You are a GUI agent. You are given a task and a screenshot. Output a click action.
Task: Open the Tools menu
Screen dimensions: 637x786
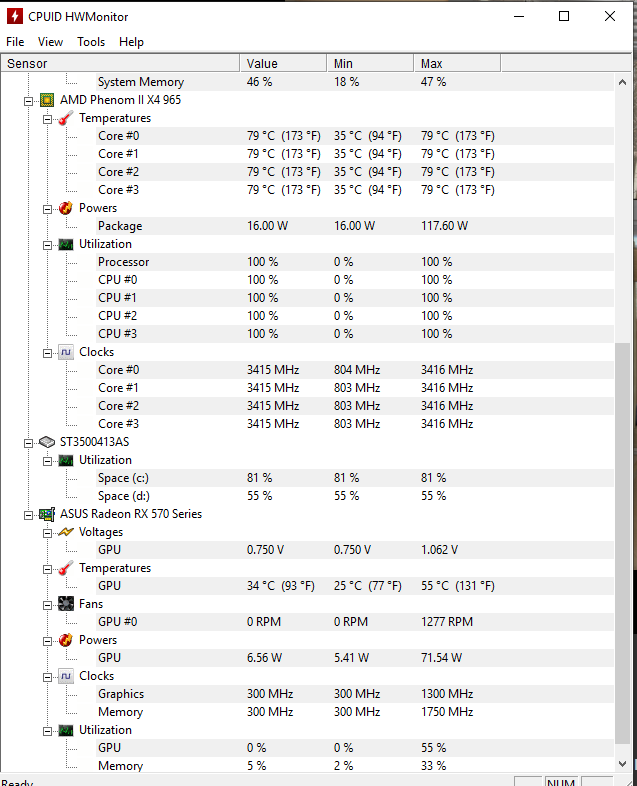(91, 42)
